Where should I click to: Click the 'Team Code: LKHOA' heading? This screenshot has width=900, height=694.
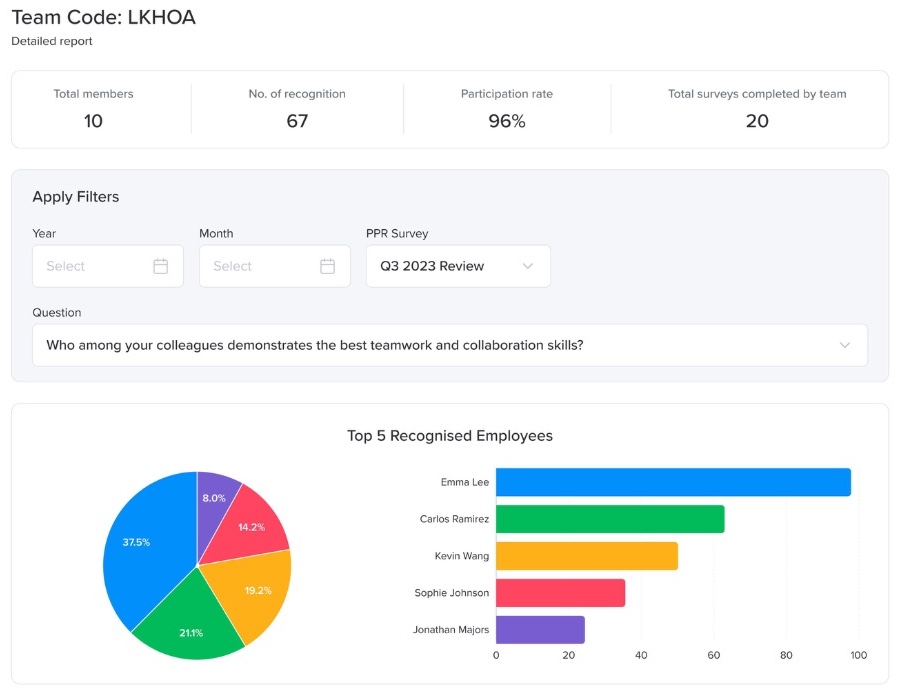point(104,17)
